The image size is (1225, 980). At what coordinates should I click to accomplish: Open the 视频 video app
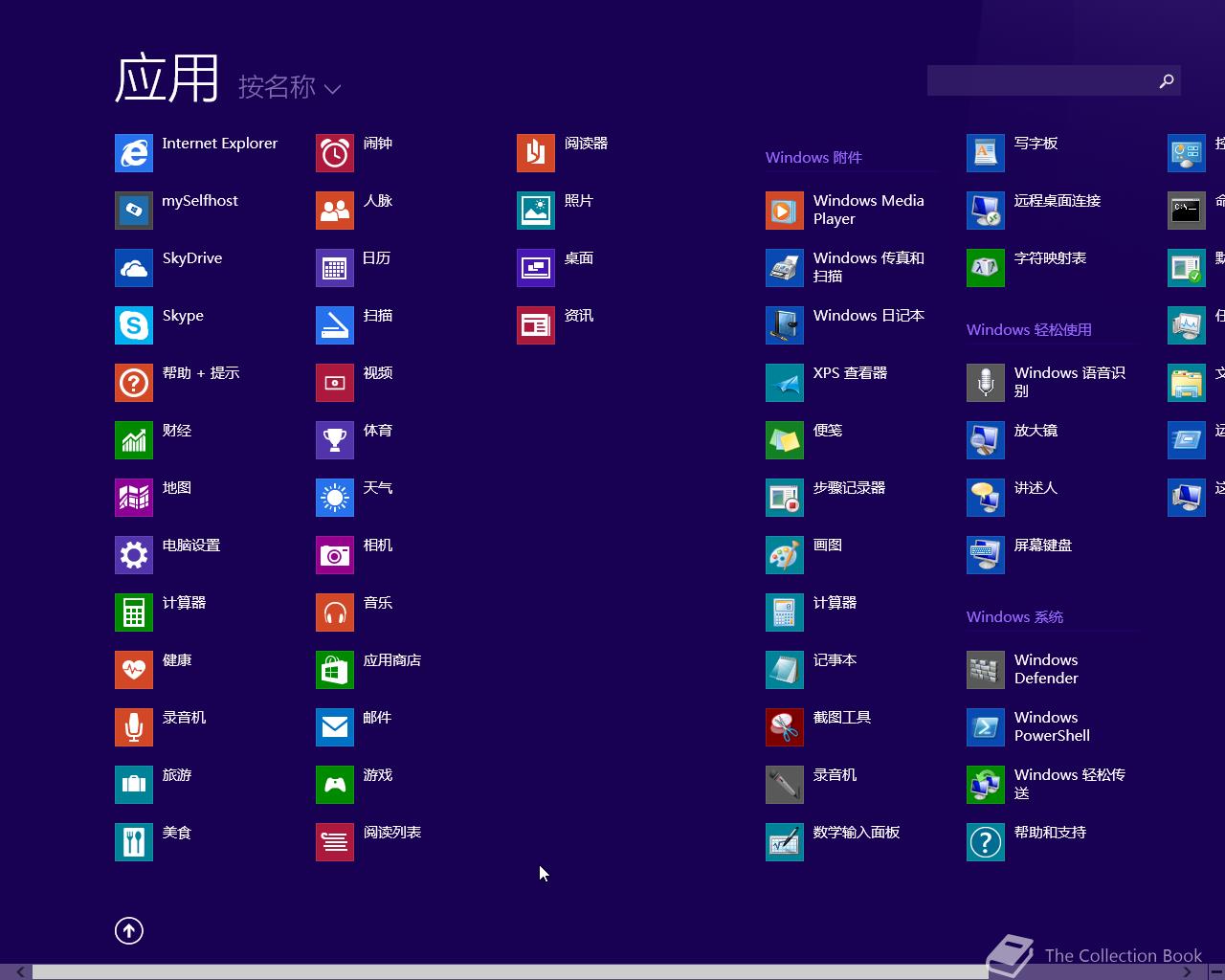[x=335, y=383]
